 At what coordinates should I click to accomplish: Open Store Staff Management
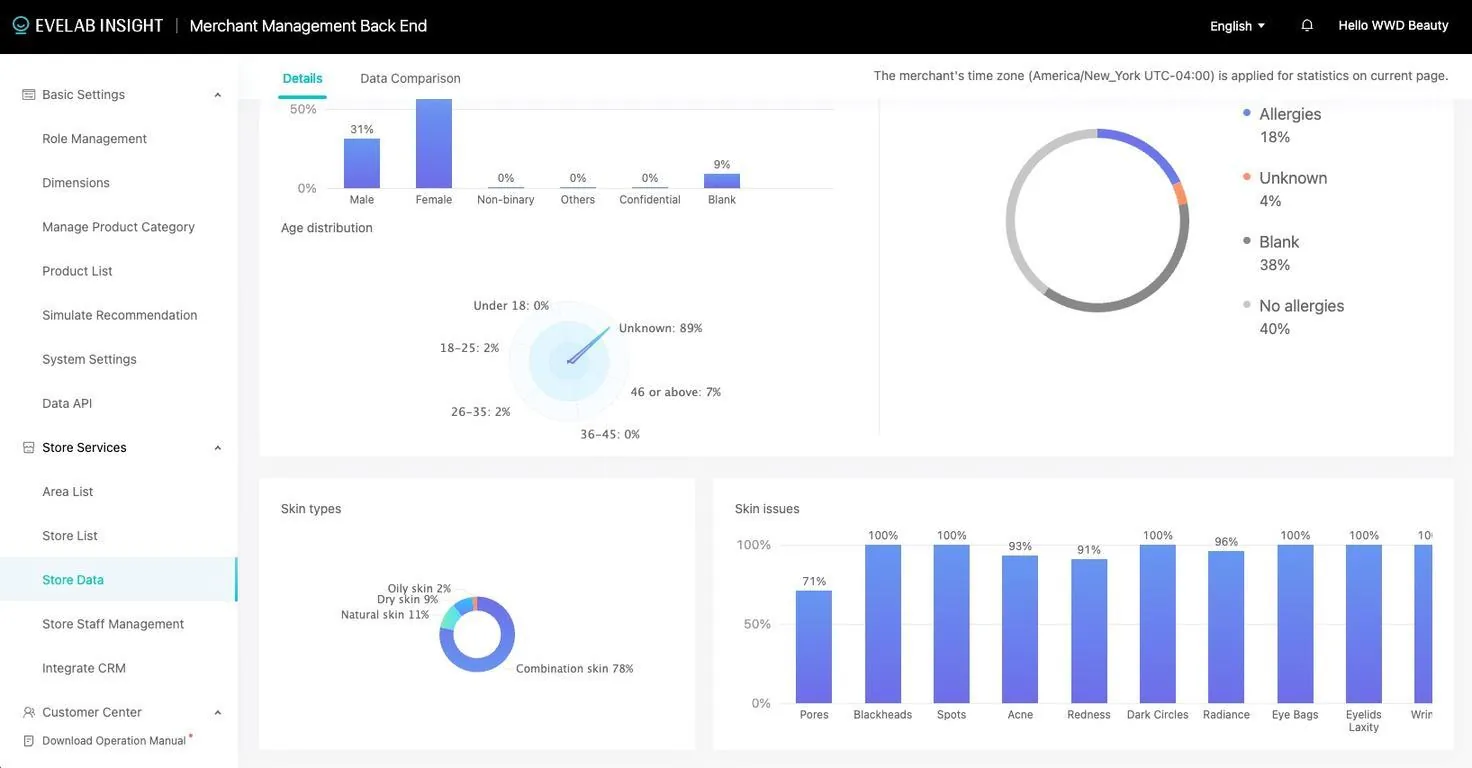point(113,624)
